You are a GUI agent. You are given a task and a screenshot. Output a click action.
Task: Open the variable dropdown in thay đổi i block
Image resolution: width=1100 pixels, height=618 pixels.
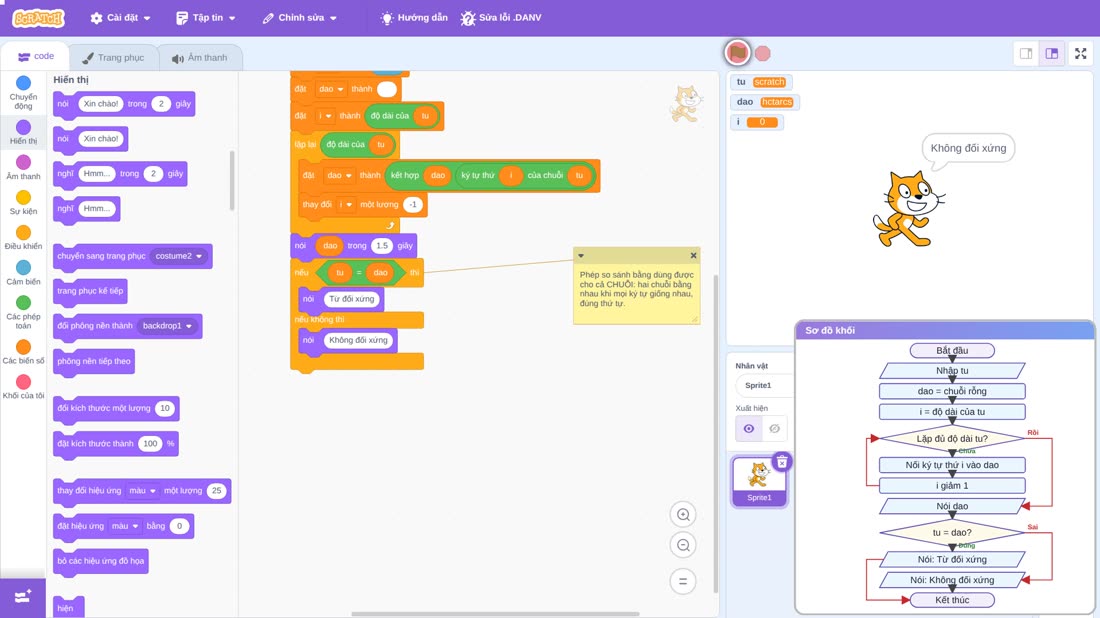[x=345, y=204]
